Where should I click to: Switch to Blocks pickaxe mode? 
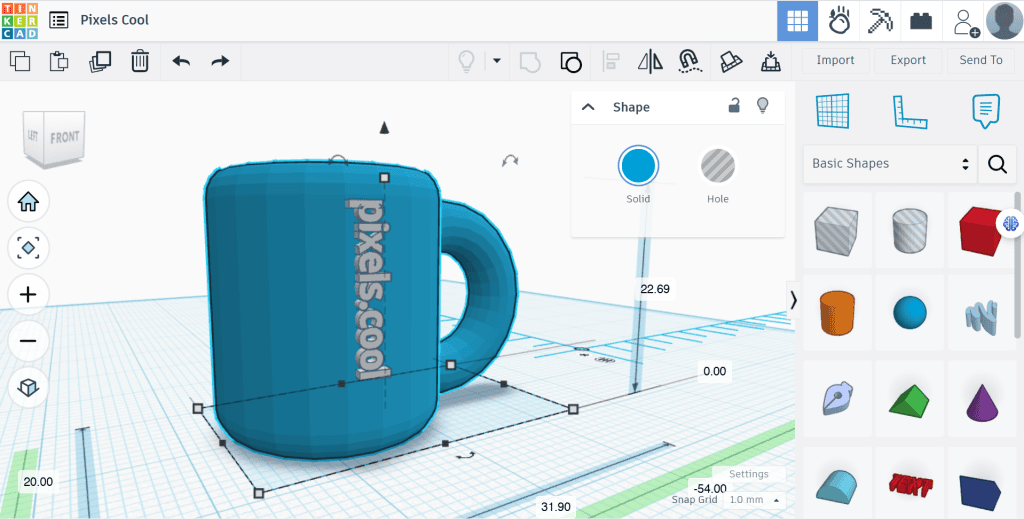tap(879, 21)
